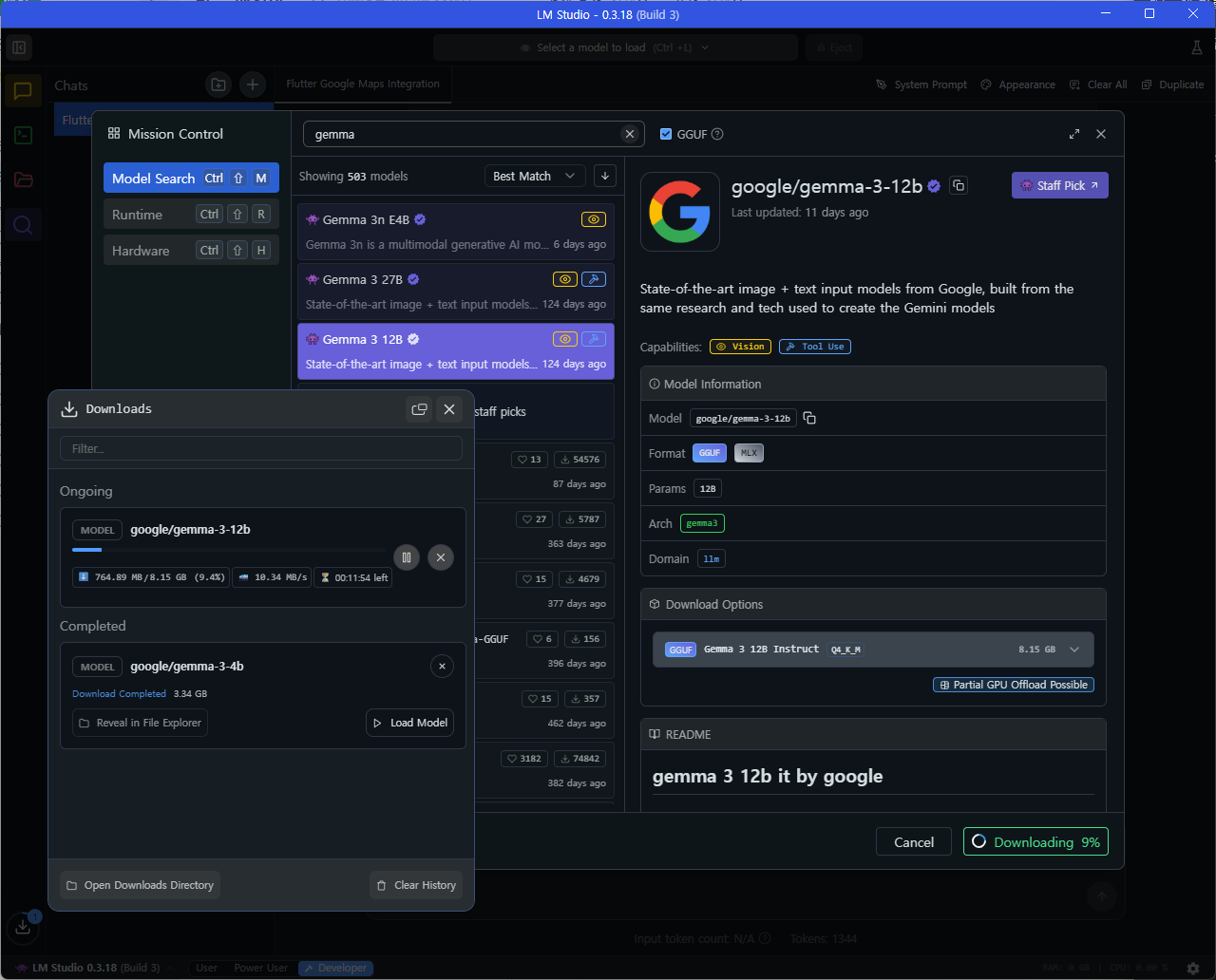This screenshot has width=1216, height=980.
Task: Close the Mission Control dialog
Action: click(x=1101, y=134)
